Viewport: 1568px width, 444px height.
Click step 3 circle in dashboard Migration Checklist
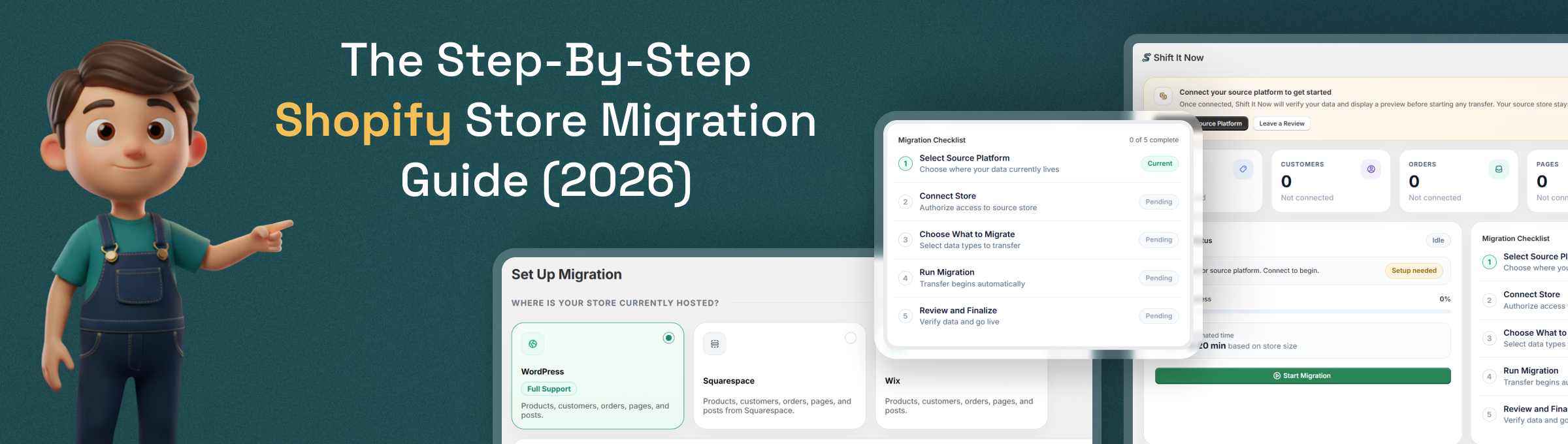tap(1490, 338)
